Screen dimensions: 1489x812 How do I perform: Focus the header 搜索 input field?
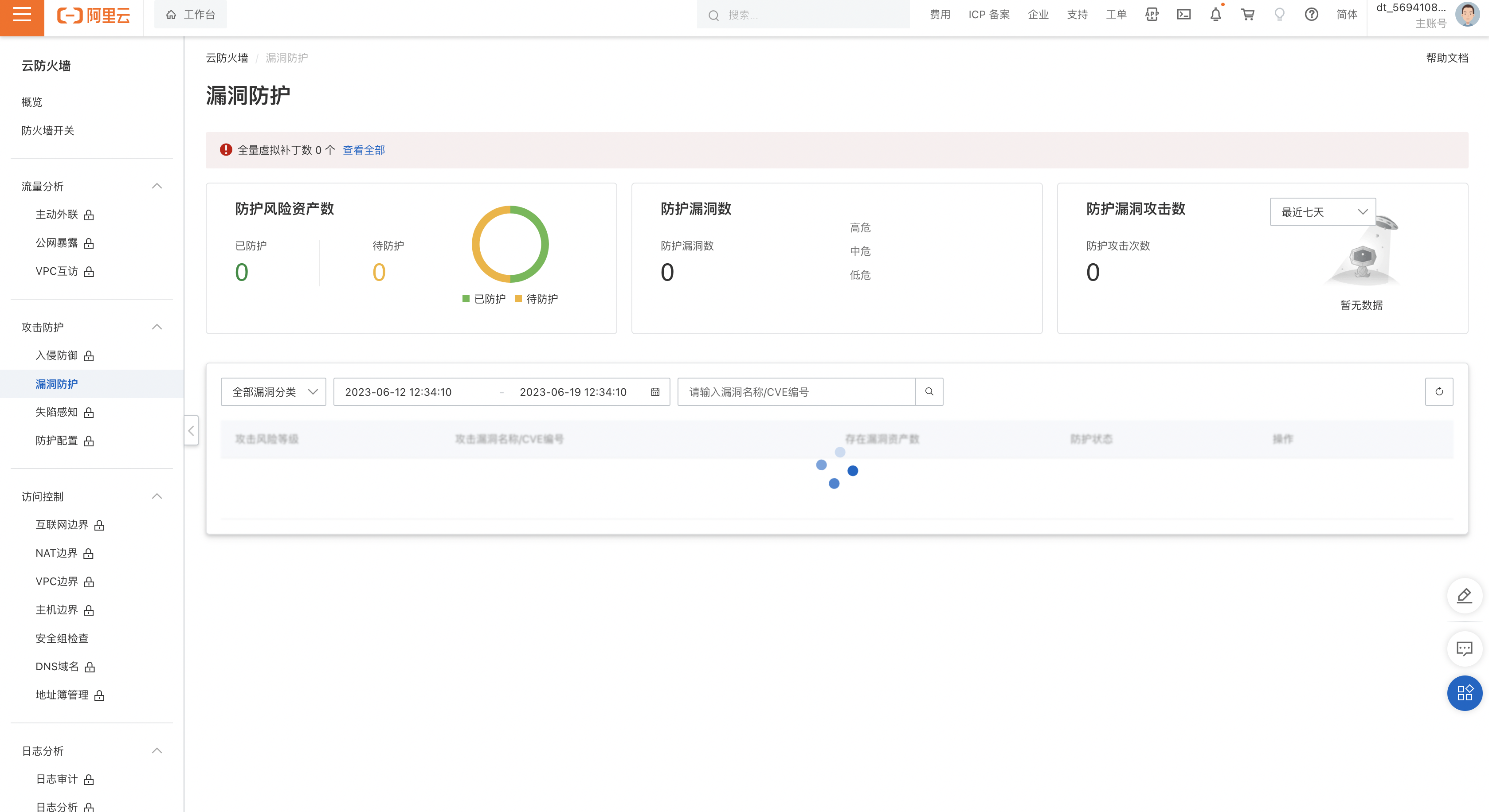(x=803, y=15)
